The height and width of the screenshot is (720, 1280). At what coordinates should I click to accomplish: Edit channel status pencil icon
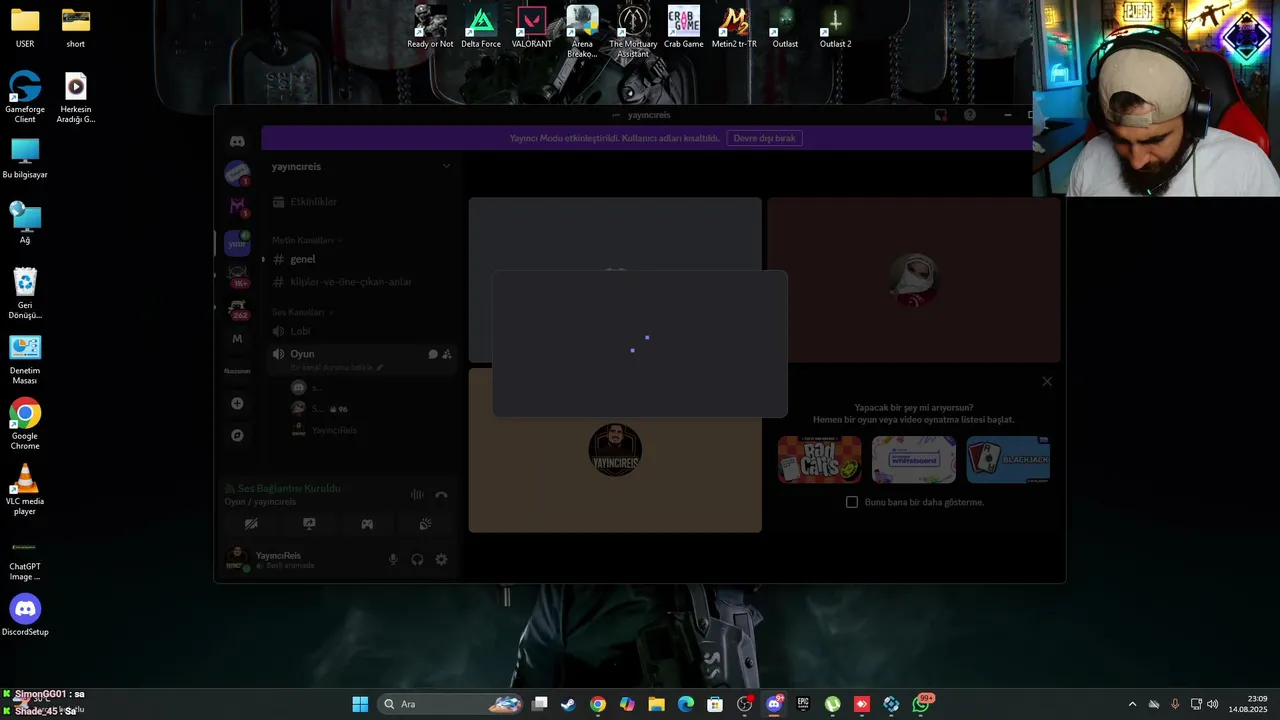point(379,367)
